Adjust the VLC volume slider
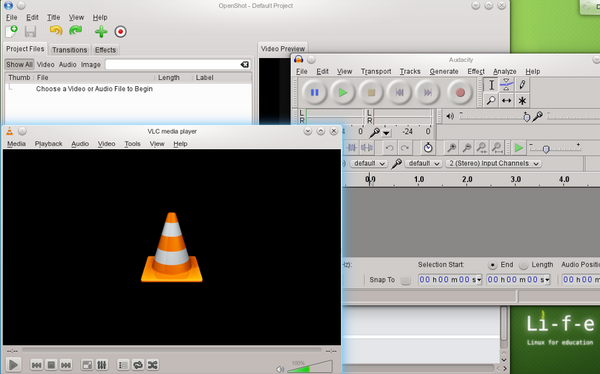This screenshot has height=374, width=600. coord(310,367)
